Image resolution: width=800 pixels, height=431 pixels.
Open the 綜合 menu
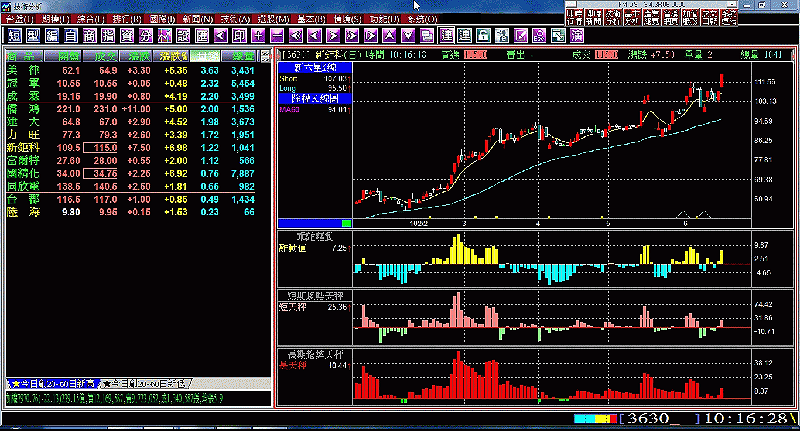click(x=90, y=19)
